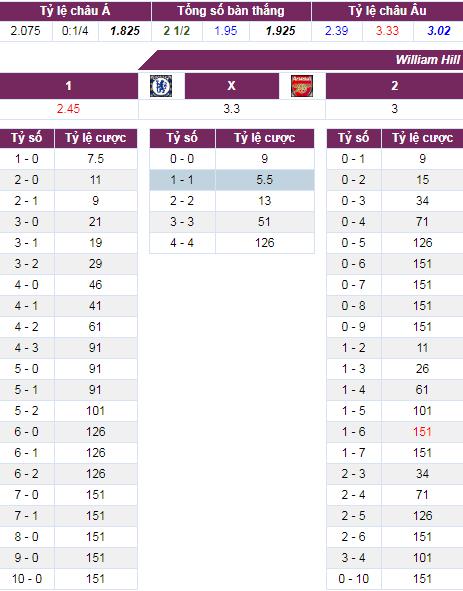Click the over odds 1.95 in totals
The width and height of the screenshot is (463, 591).
tap(225, 31)
